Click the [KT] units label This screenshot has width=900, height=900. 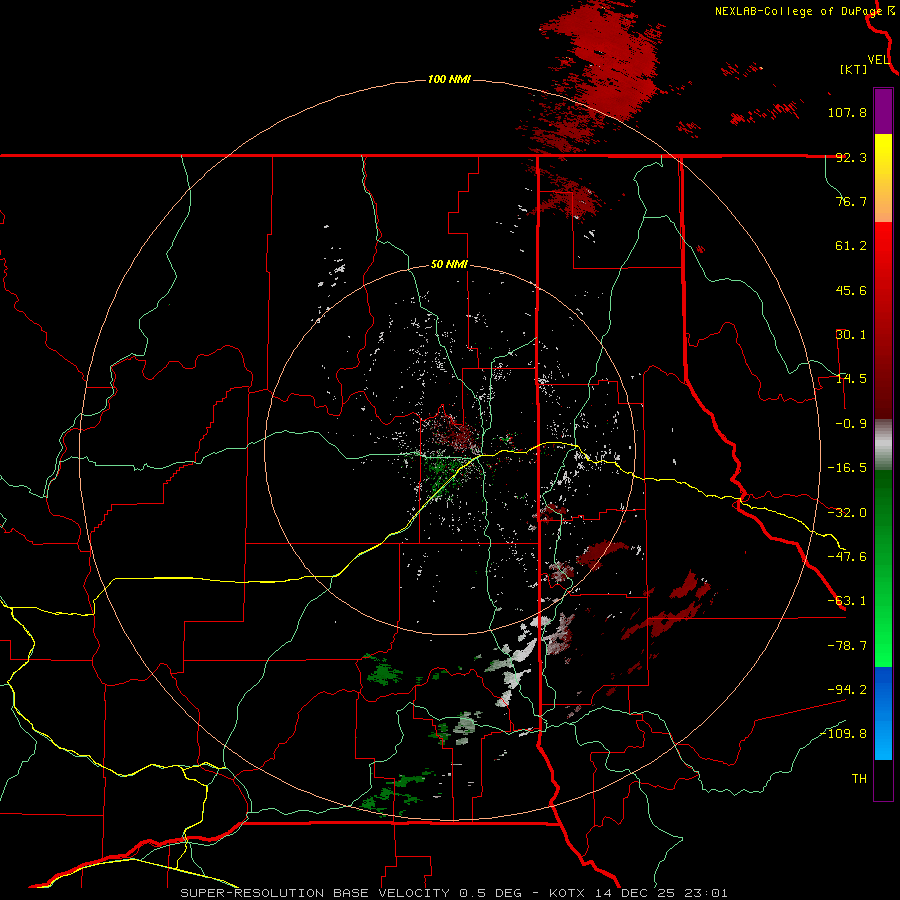(854, 69)
